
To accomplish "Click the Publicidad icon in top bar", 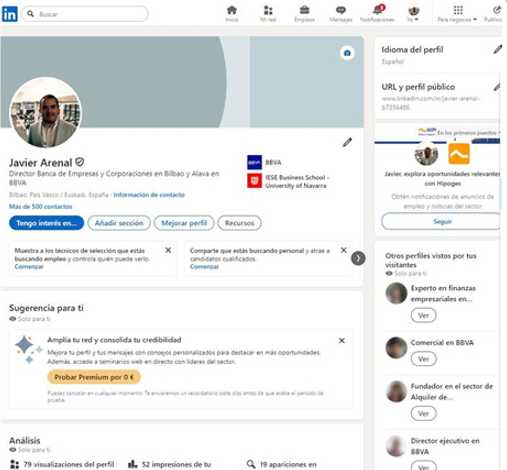I will point(496,10).
